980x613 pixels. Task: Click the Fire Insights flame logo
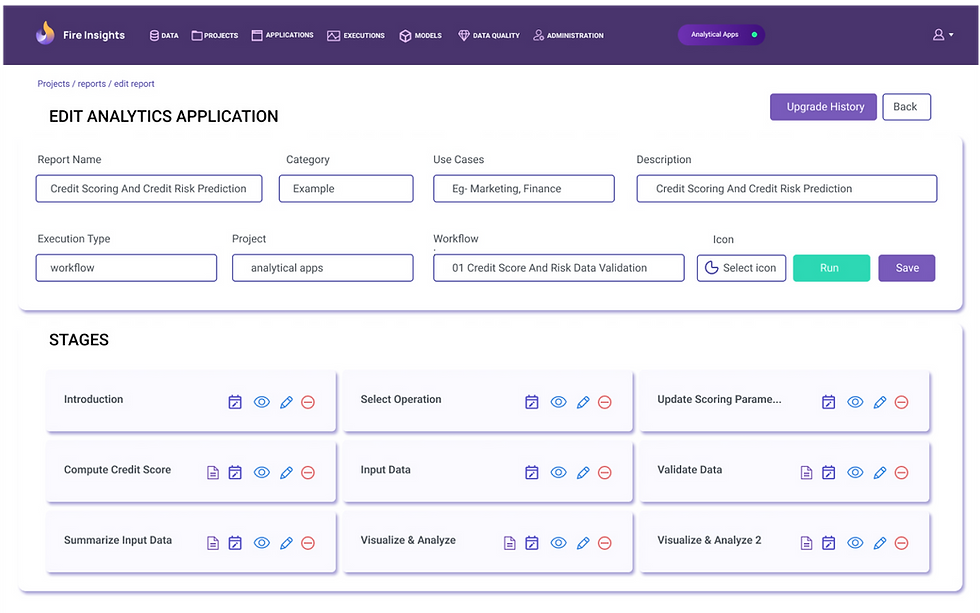coord(44,34)
